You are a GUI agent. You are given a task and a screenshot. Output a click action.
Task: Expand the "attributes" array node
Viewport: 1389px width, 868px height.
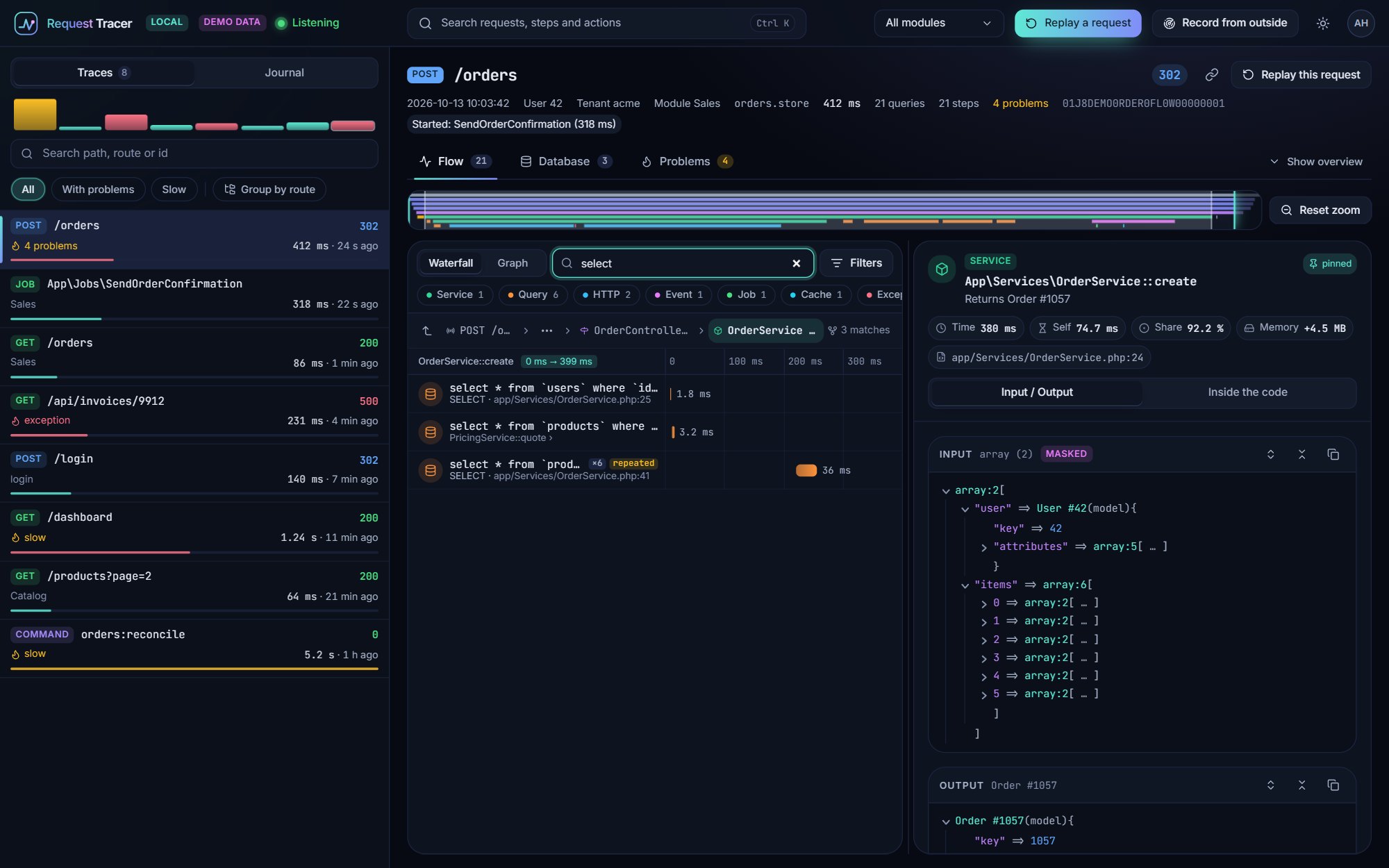[x=983, y=547]
